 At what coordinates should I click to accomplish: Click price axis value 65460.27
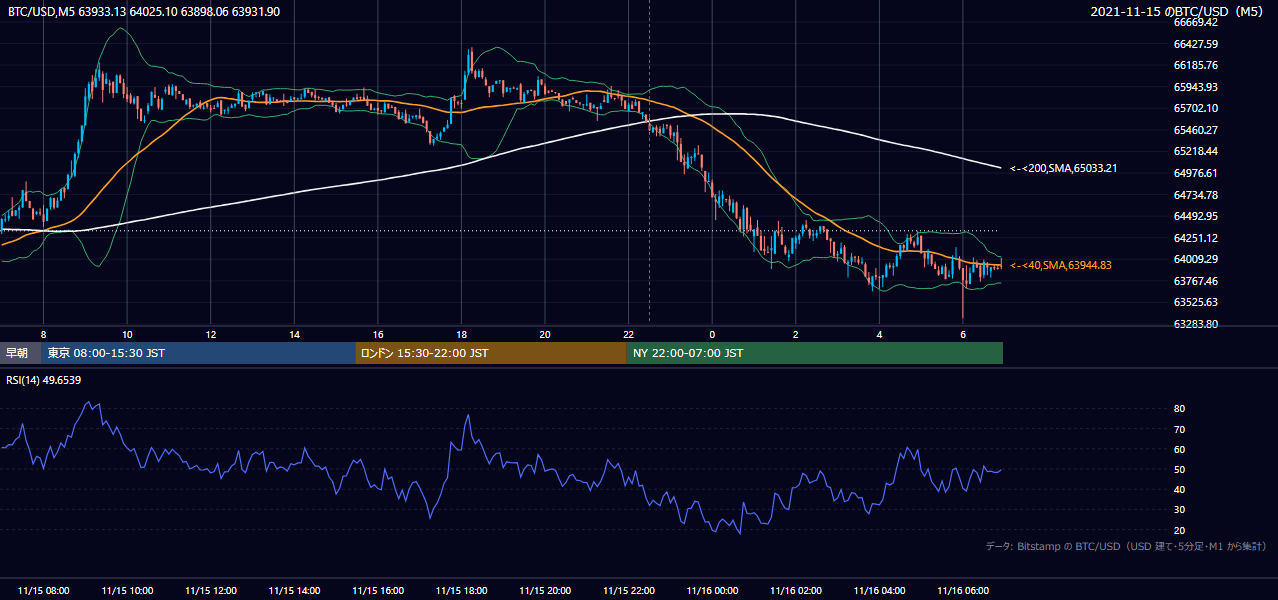1195,130
